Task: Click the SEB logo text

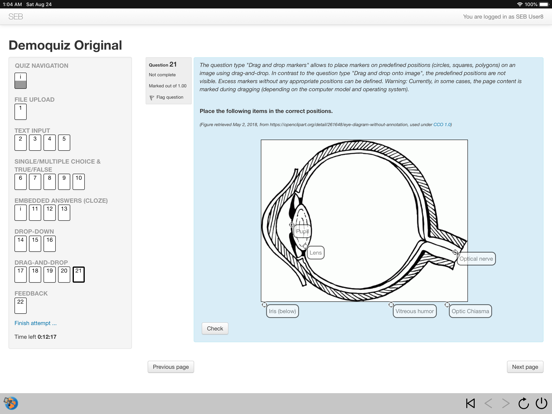Action: (x=16, y=17)
